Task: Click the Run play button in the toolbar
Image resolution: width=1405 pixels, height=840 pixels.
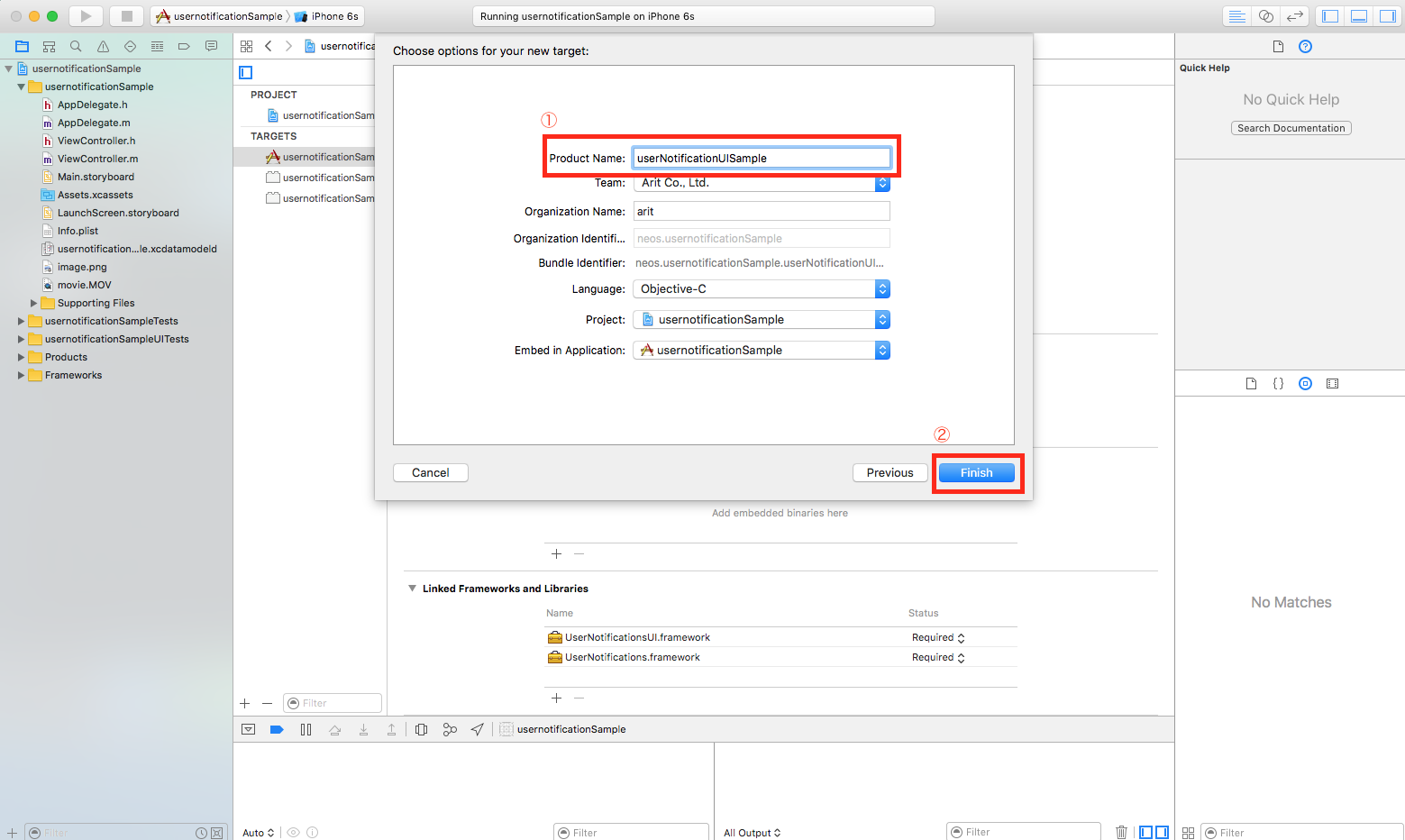Action: coord(86,16)
